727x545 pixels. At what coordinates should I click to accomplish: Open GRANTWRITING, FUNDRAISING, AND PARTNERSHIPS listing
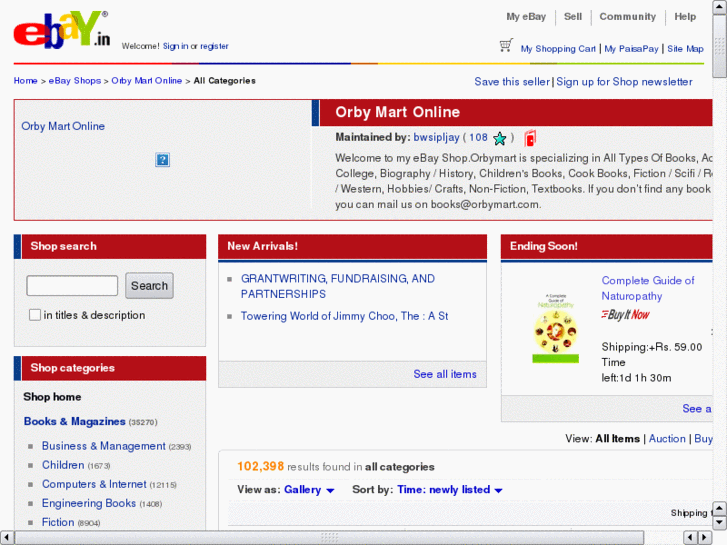click(x=338, y=286)
